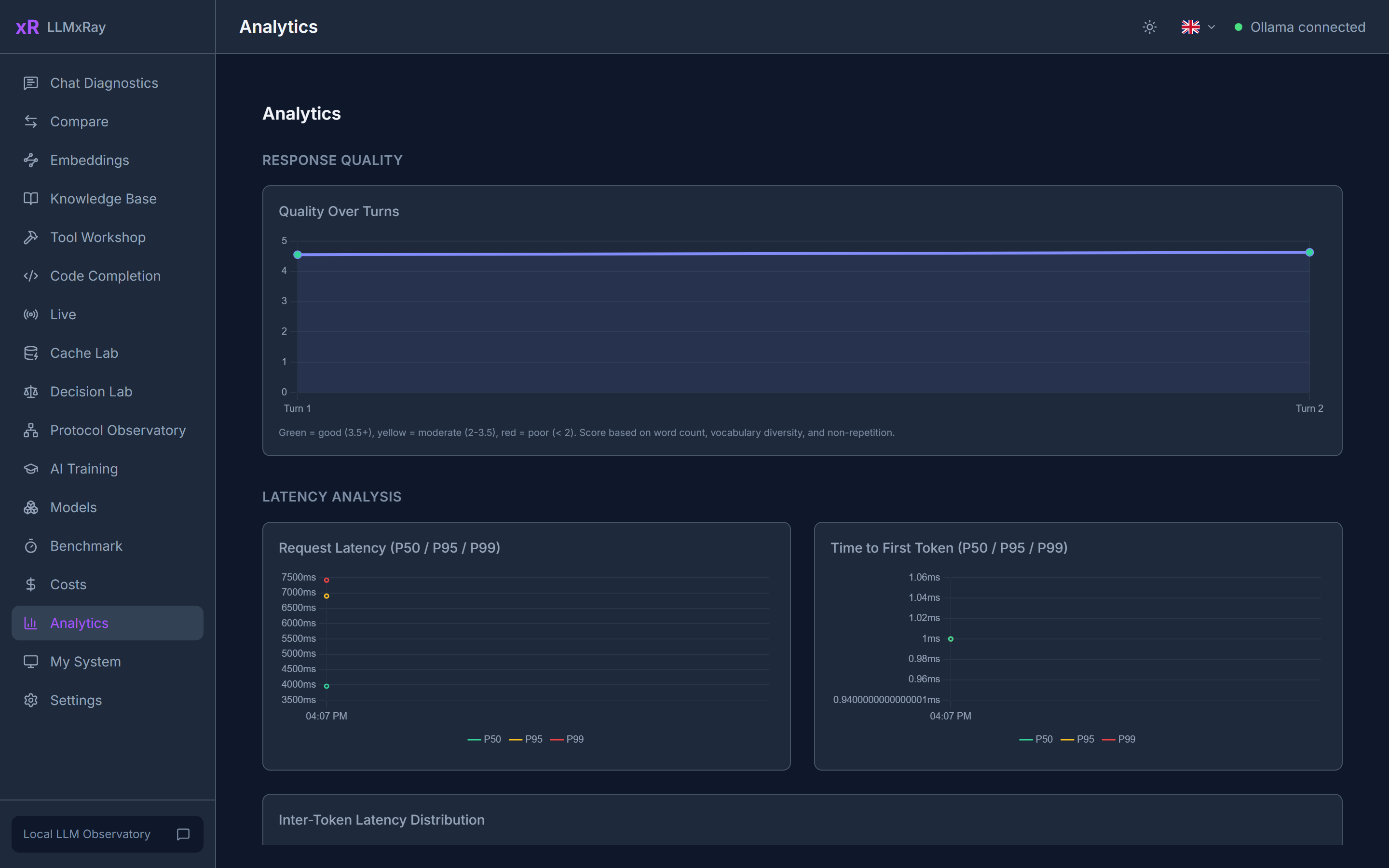Click the Cache Lab database icon
1389x868 pixels.
click(31, 353)
